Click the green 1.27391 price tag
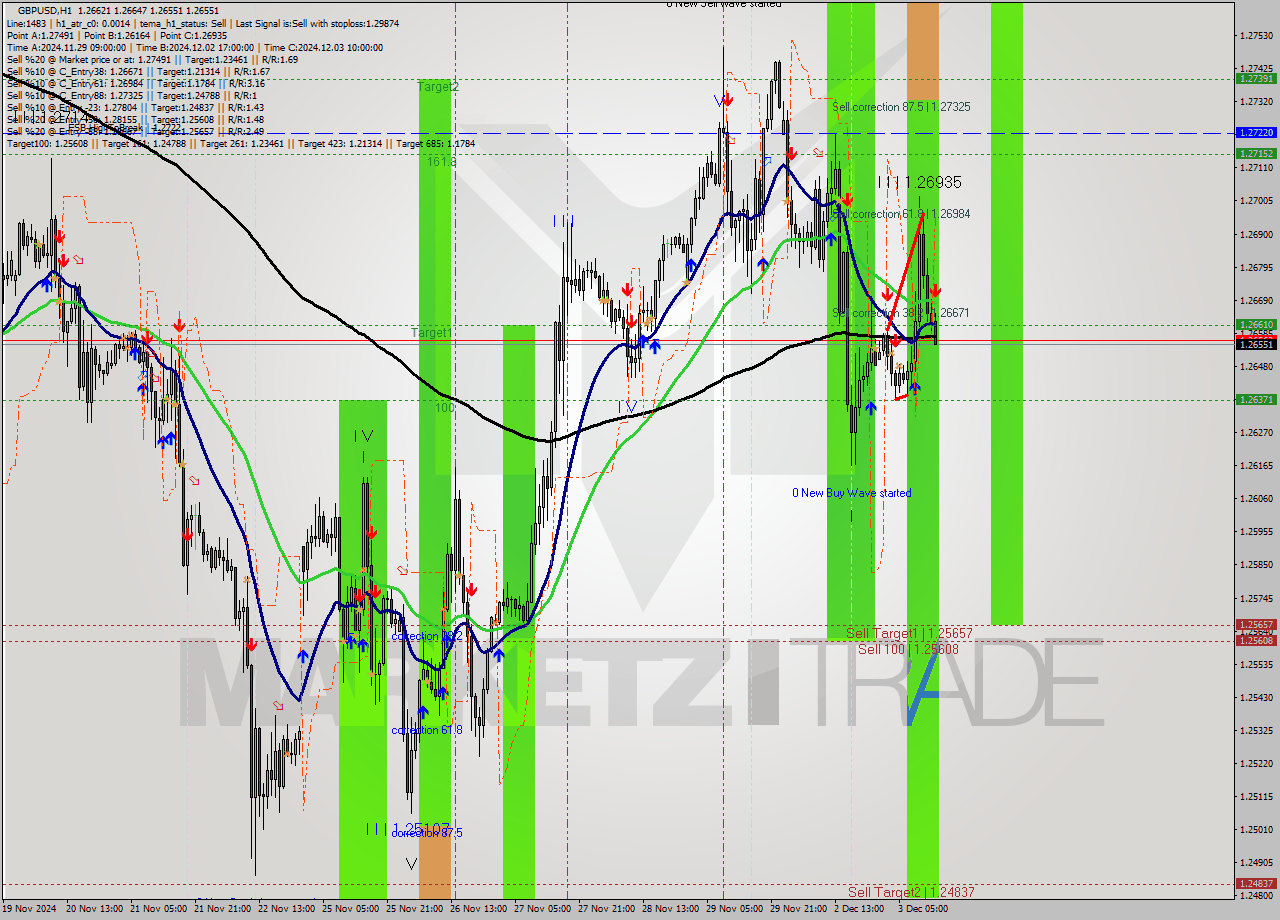This screenshot has width=1280, height=920. click(x=1256, y=78)
